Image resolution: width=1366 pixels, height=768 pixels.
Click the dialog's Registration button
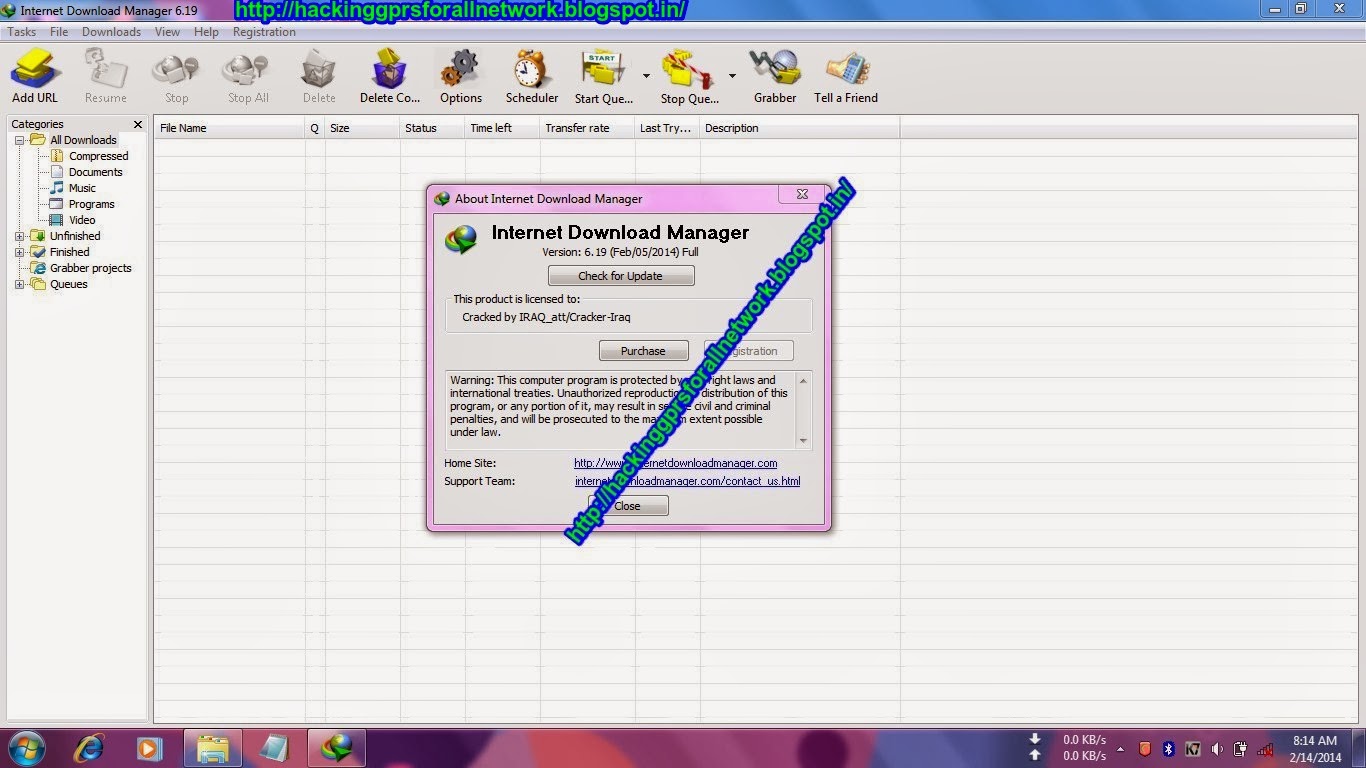pos(749,351)
